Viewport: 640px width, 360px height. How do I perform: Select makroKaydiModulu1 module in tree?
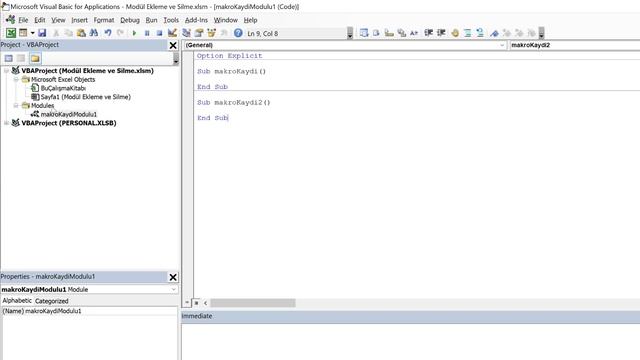point(69,114)
